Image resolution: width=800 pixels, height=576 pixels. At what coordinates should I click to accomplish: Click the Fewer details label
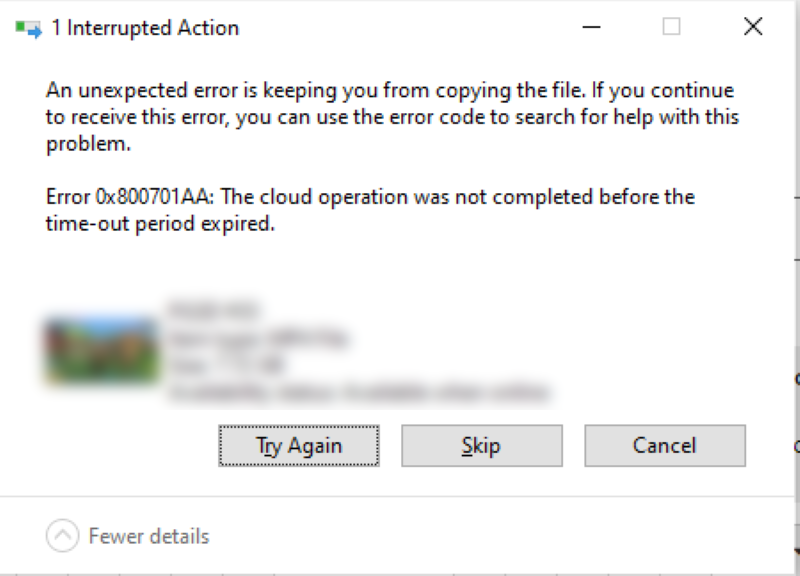149,536
